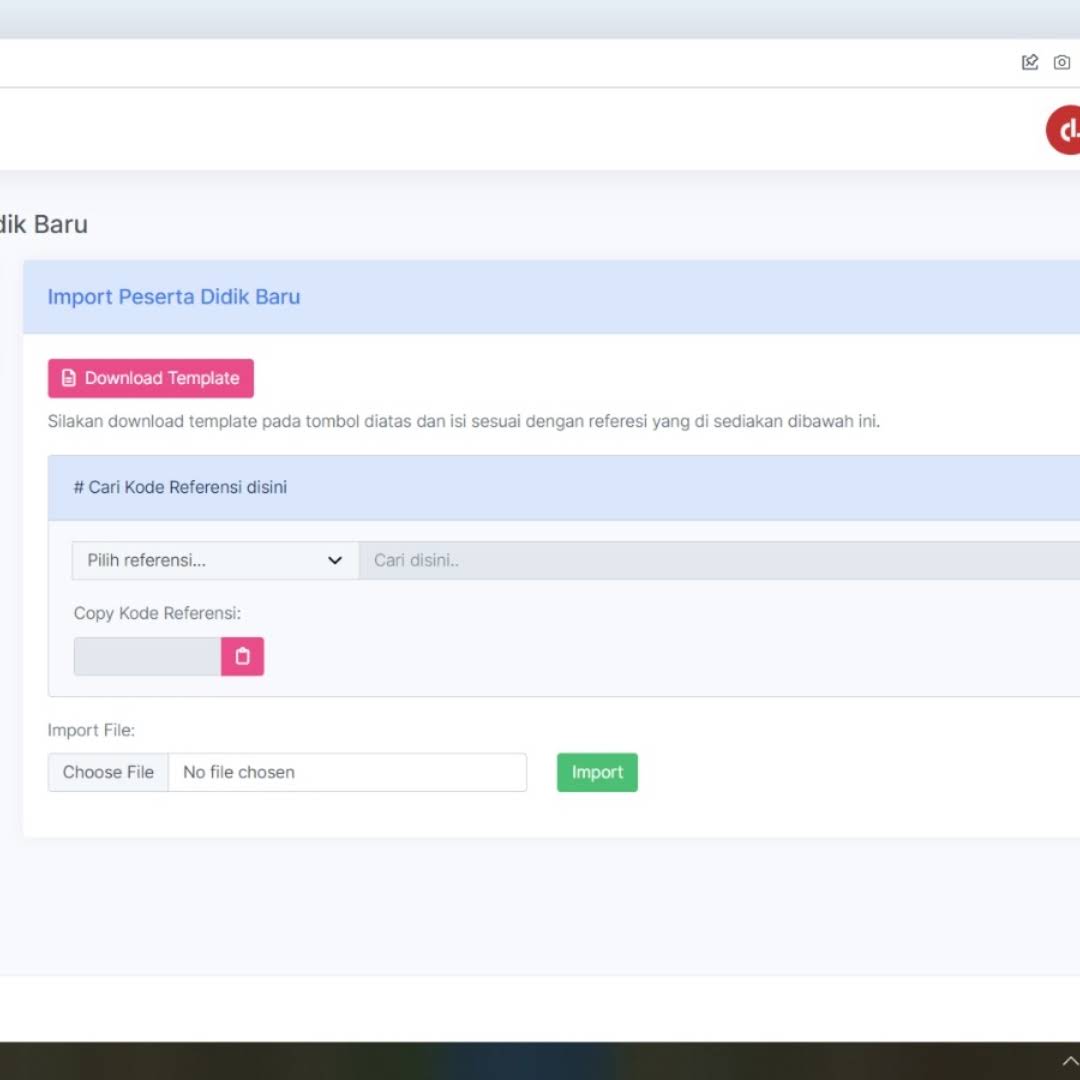
Task: Click the file icon on Download Template
Action: pyautogui.click(x=69, y=378)
